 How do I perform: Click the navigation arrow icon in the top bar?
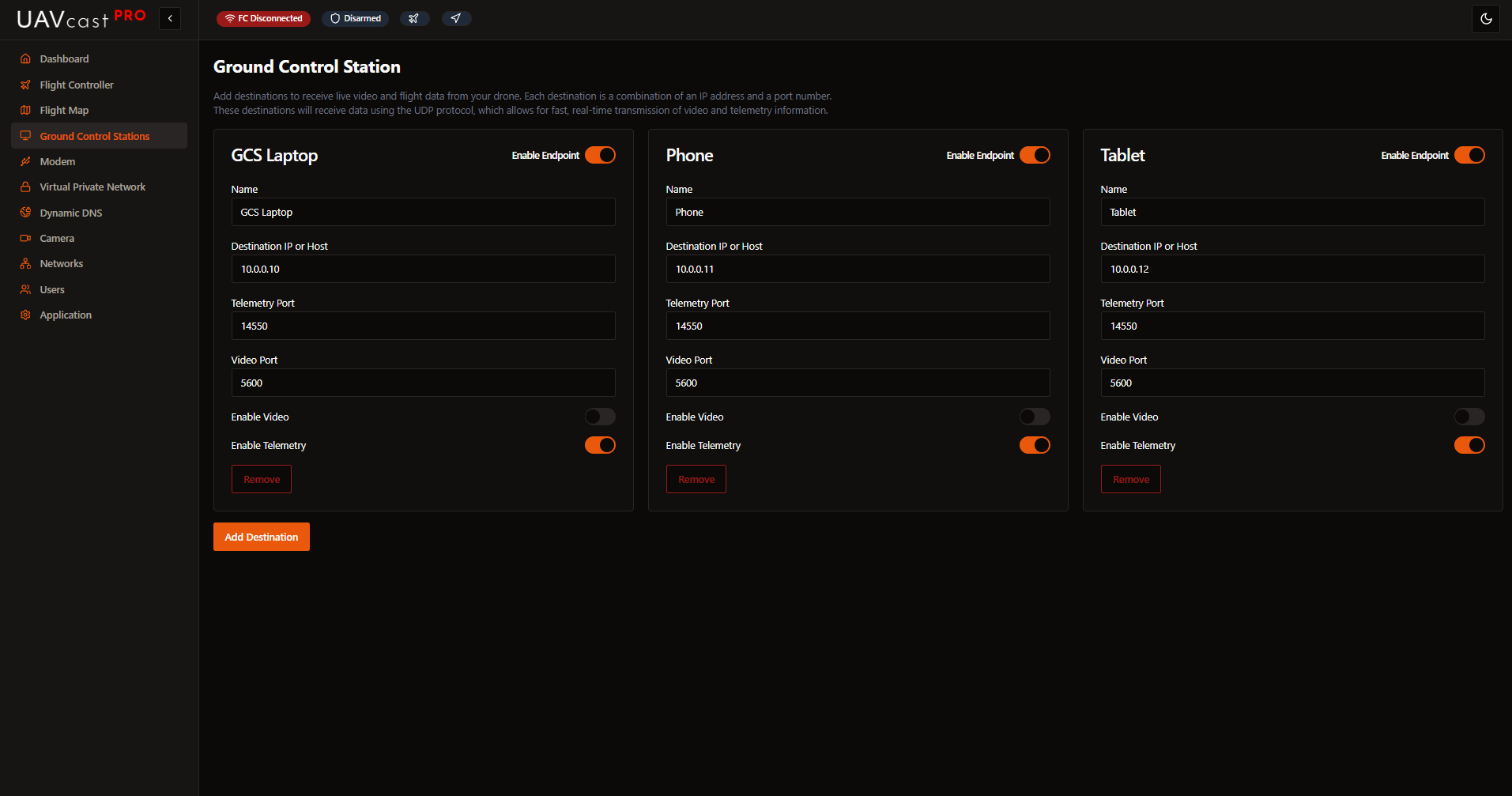click(x=456, y=18)
